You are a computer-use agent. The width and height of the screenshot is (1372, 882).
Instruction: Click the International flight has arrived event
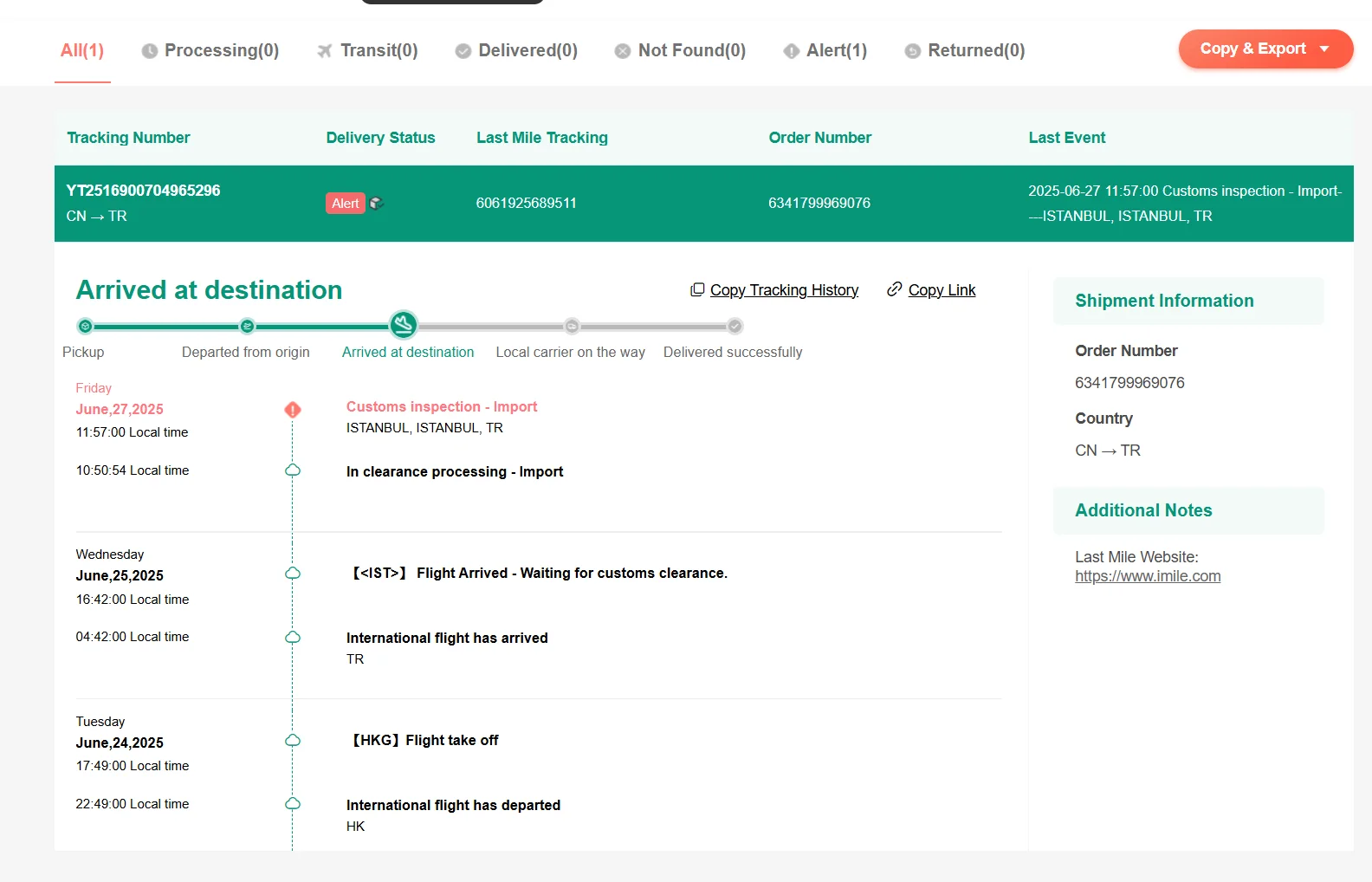pyautogui.click(x=447, y=638)
